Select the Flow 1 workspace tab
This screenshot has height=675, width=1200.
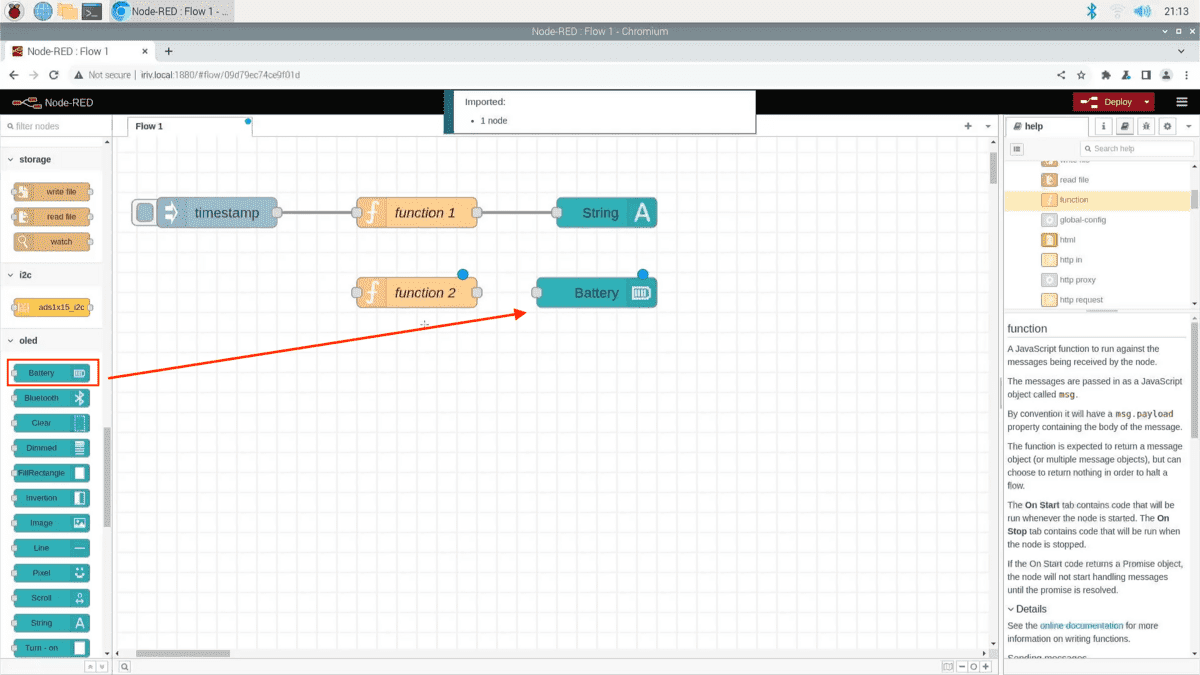(149, 127)
